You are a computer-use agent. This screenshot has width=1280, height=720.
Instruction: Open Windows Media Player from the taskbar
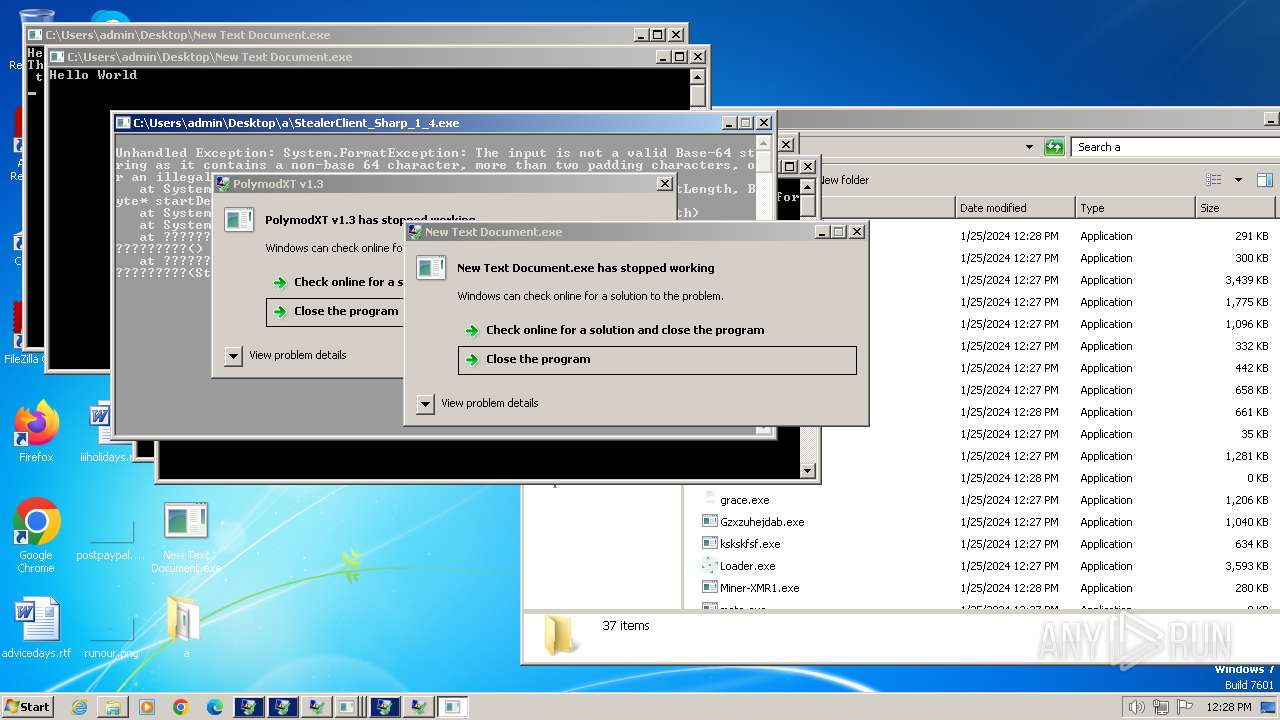tap(147, 707)
